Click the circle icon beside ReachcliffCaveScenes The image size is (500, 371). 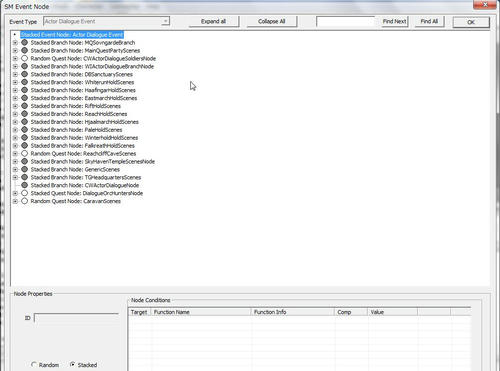tap(24, 154)
